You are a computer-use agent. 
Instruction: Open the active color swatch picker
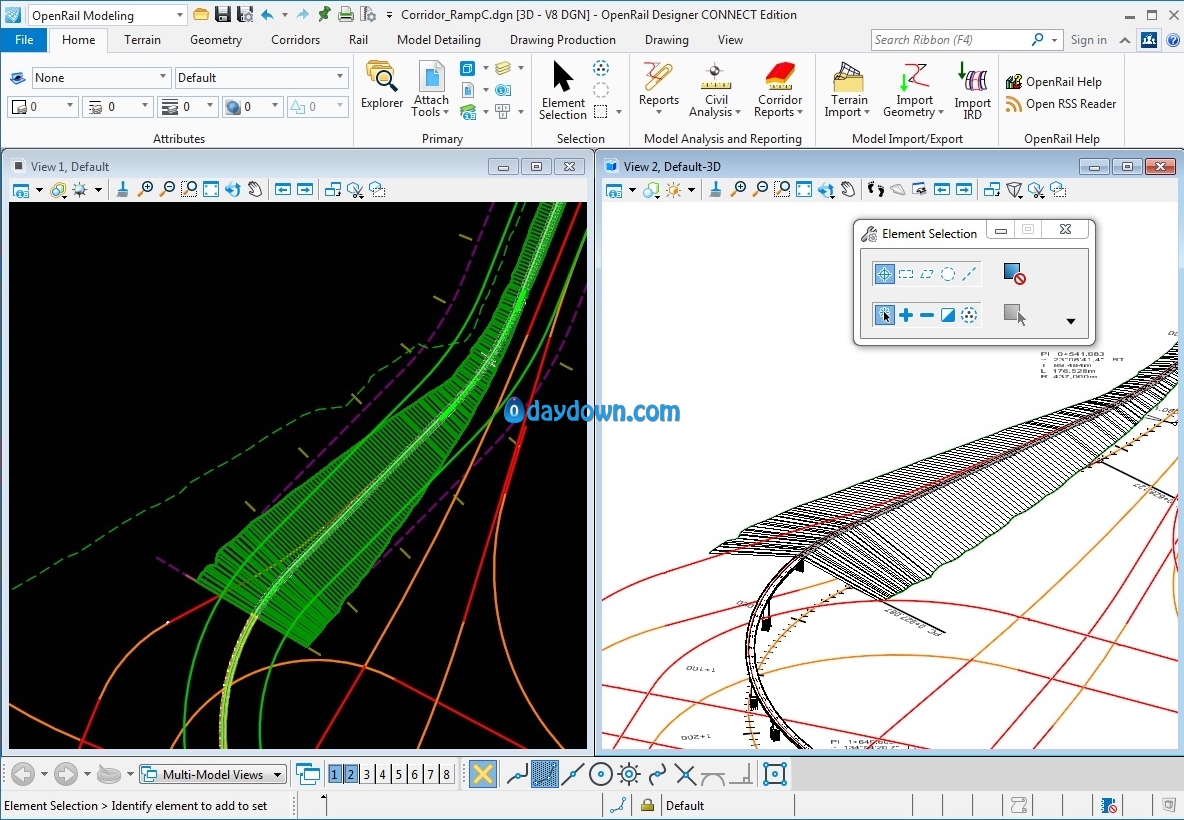click(43, 107)
